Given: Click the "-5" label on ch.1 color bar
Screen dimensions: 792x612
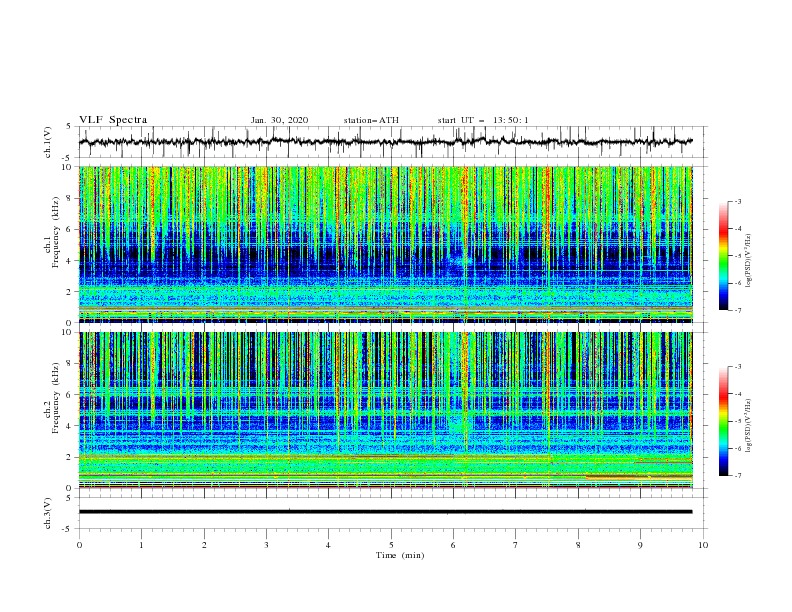Looking at the screenshot, I should pos(738,256).
